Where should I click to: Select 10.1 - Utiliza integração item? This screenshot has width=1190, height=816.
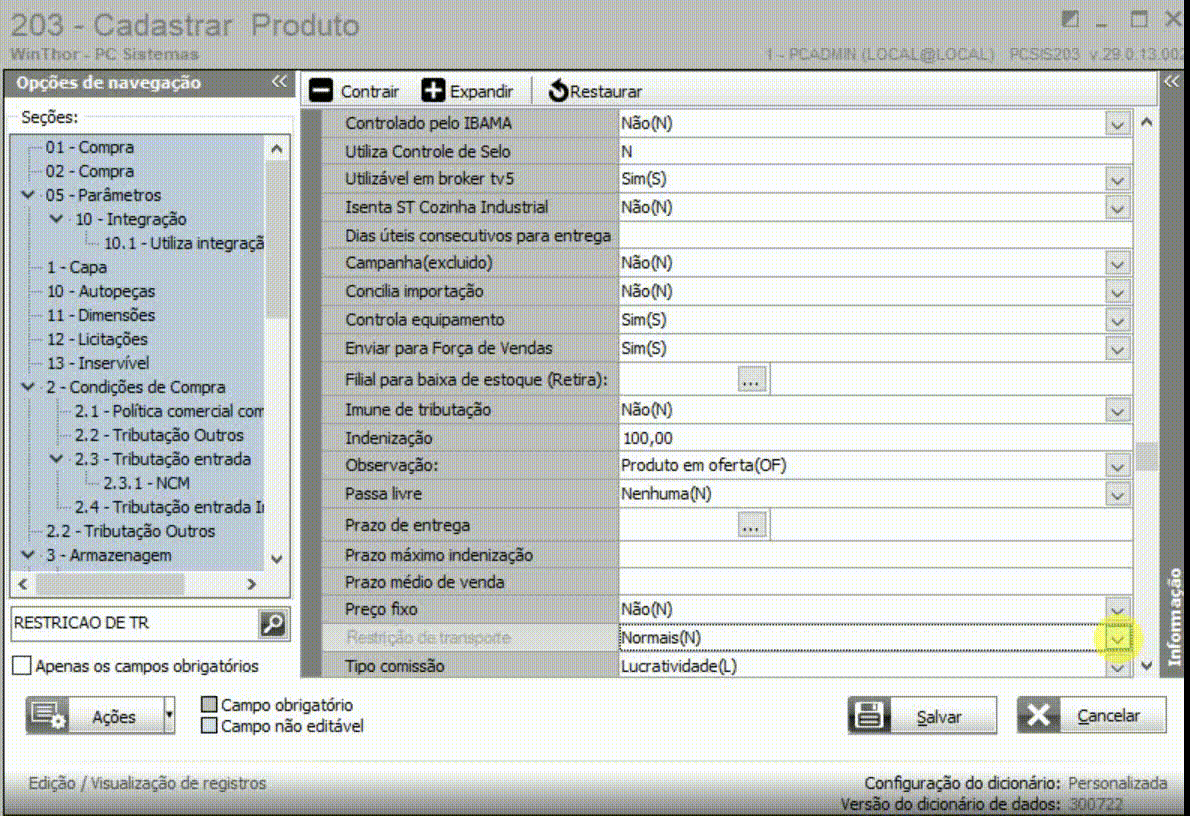pos(184,244)
